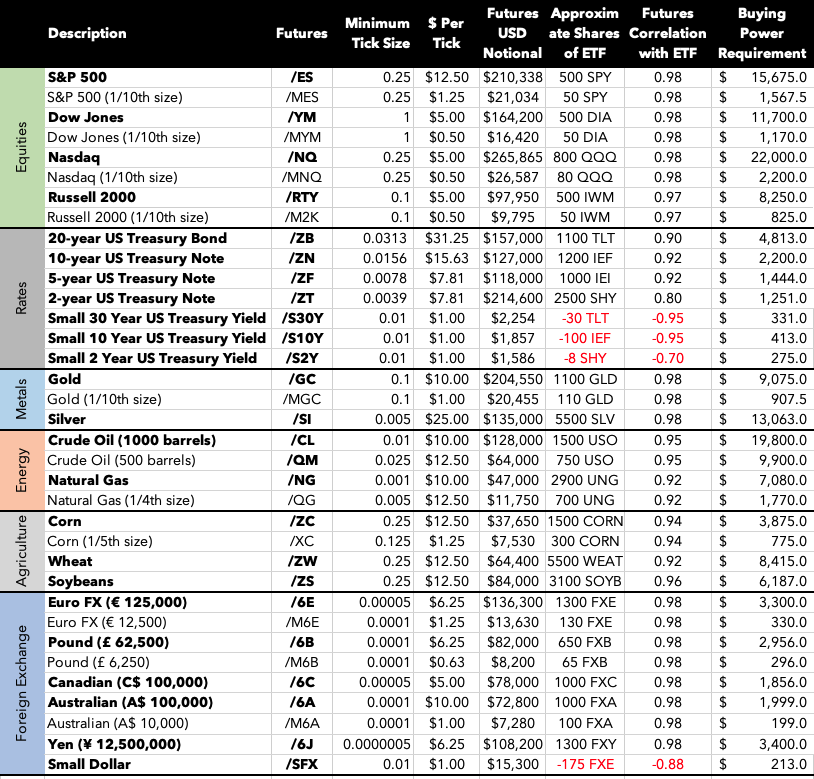Click the red -175 FXE cell
Image resolution: width=814 pixels, height=779 pixels.
tap(585, 764)
